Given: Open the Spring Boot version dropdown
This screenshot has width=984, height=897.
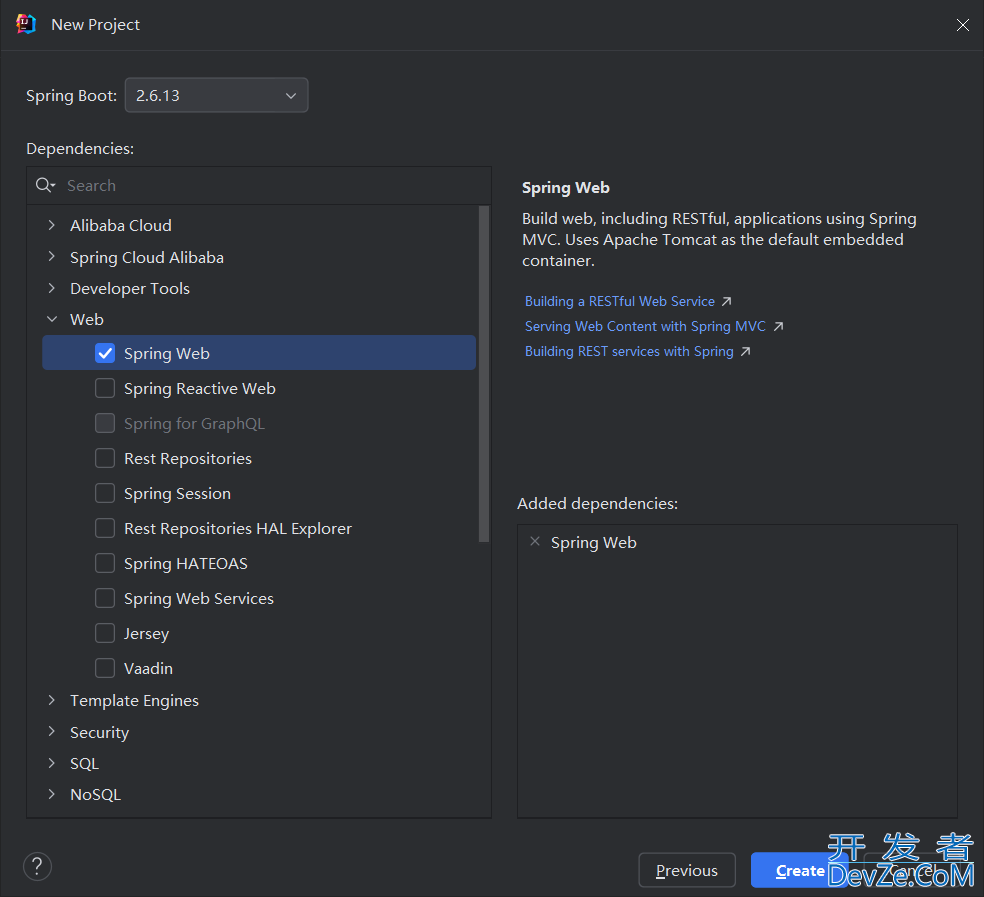Looking at the screenshot, I should [217, 95].
